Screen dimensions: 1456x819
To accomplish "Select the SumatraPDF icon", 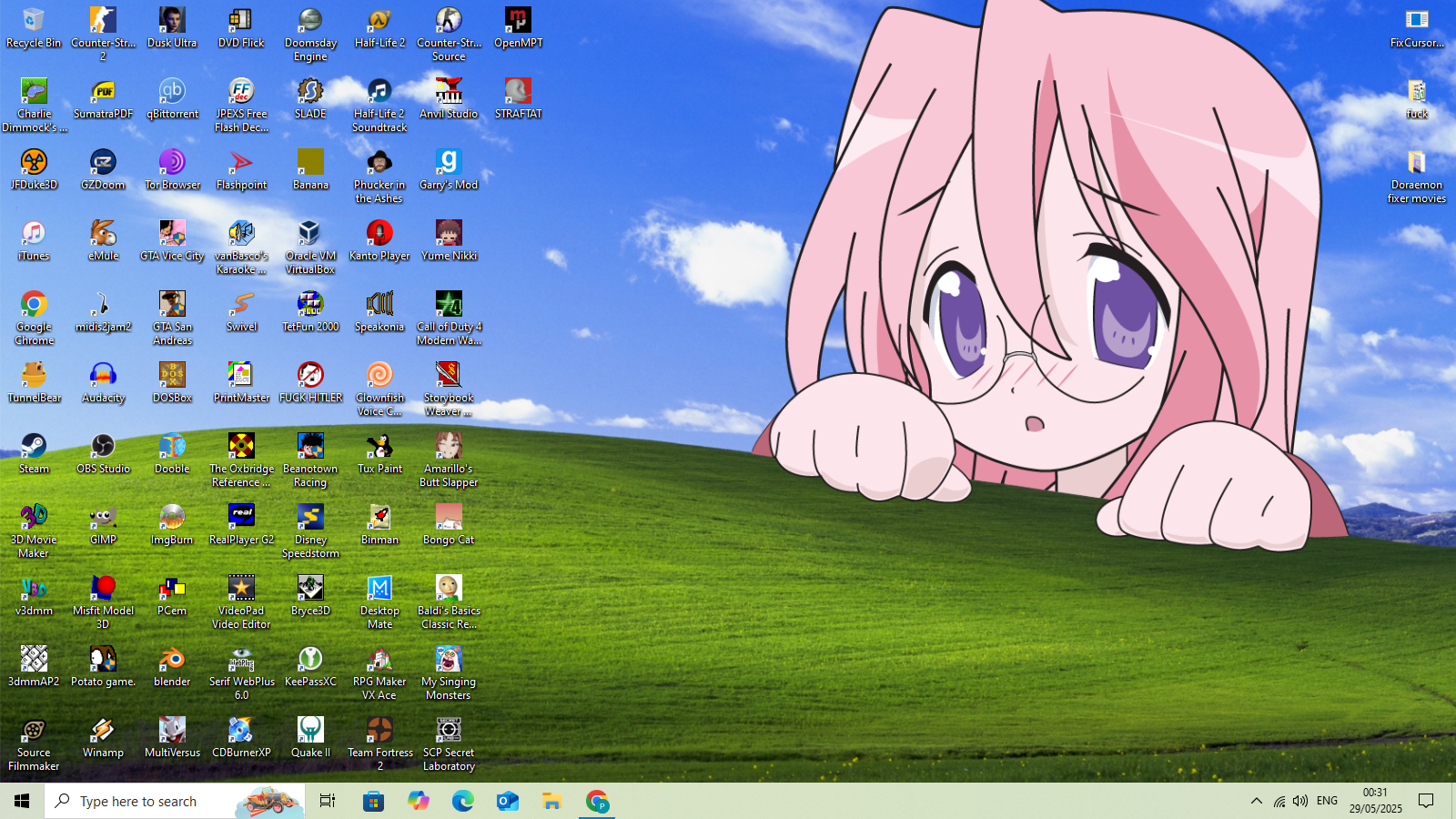I will (x=103, y=99).
